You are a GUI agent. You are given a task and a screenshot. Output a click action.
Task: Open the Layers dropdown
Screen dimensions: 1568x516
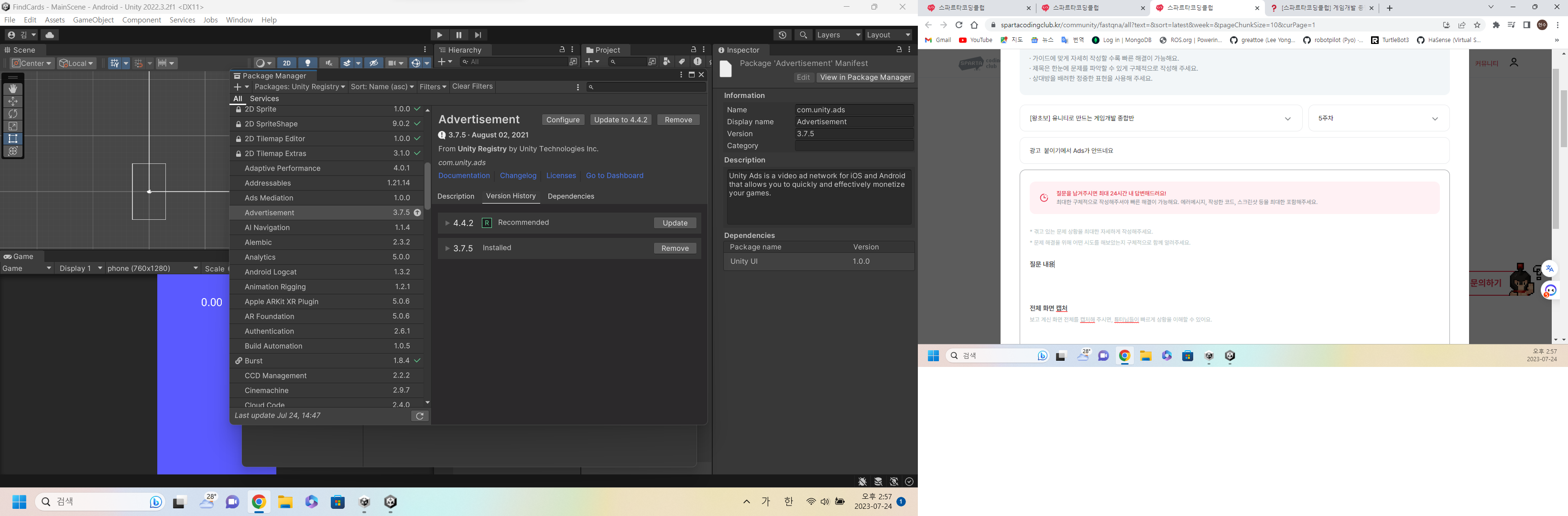pyautogui.click(x=838, y=35)
